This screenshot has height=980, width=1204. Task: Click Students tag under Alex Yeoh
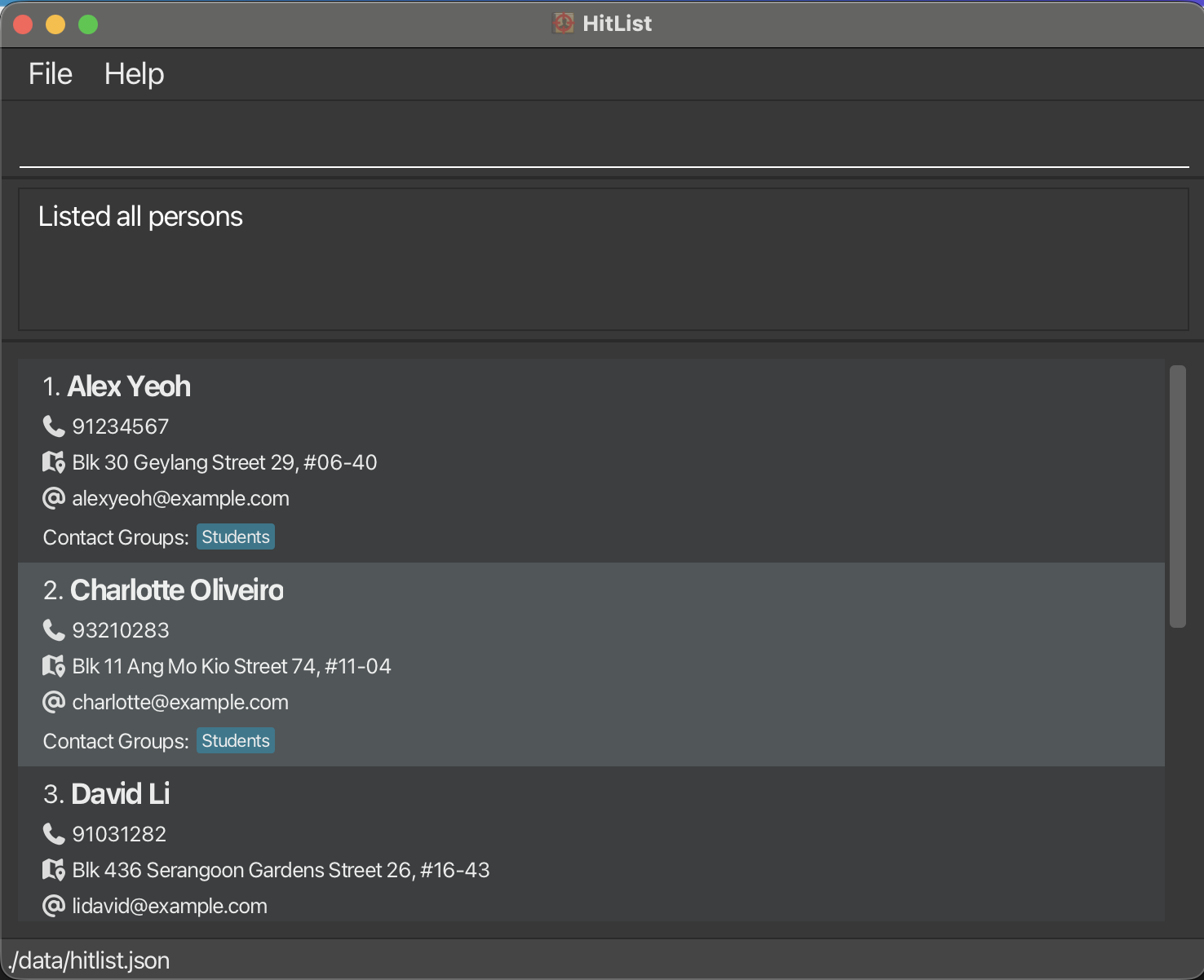click(236, 537)
